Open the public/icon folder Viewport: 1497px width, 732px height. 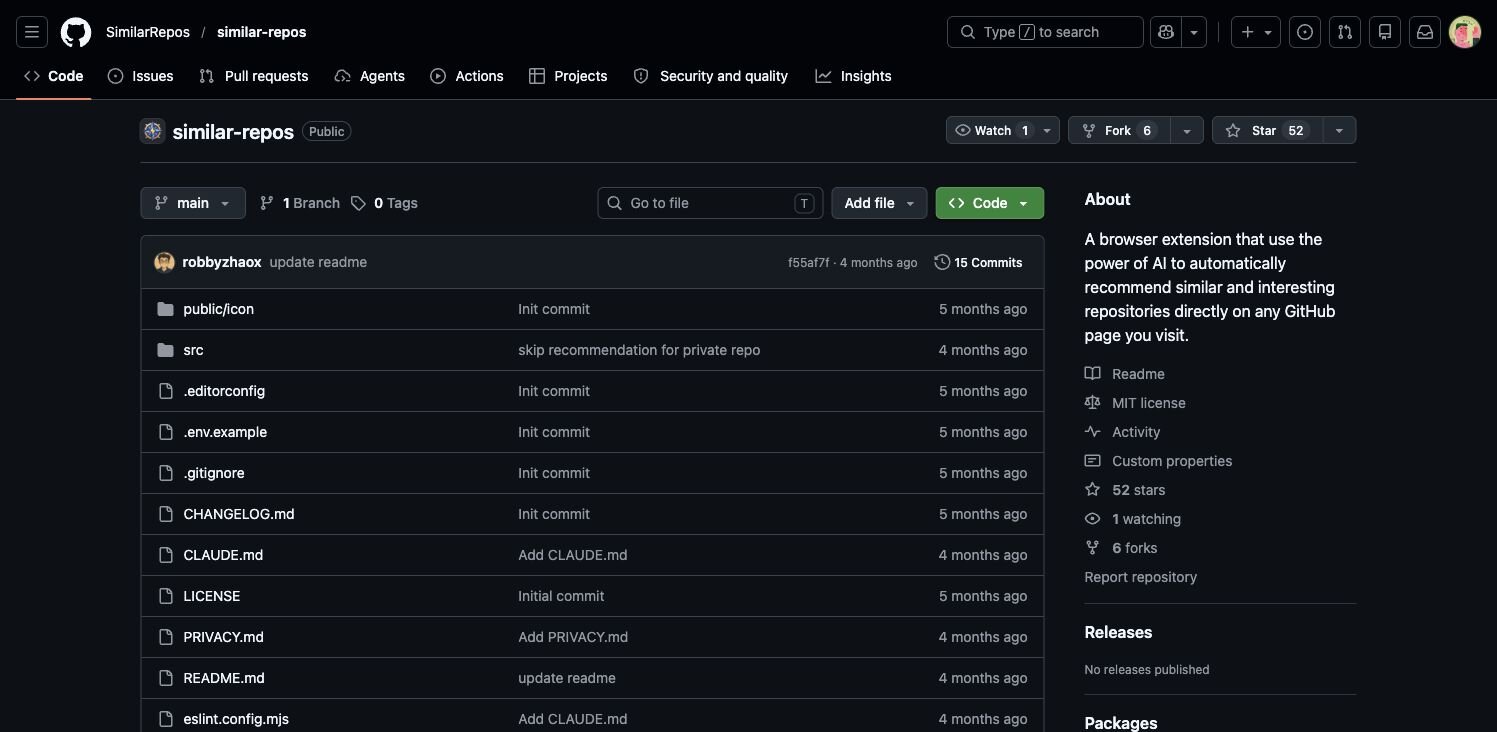tap(219, 309)
